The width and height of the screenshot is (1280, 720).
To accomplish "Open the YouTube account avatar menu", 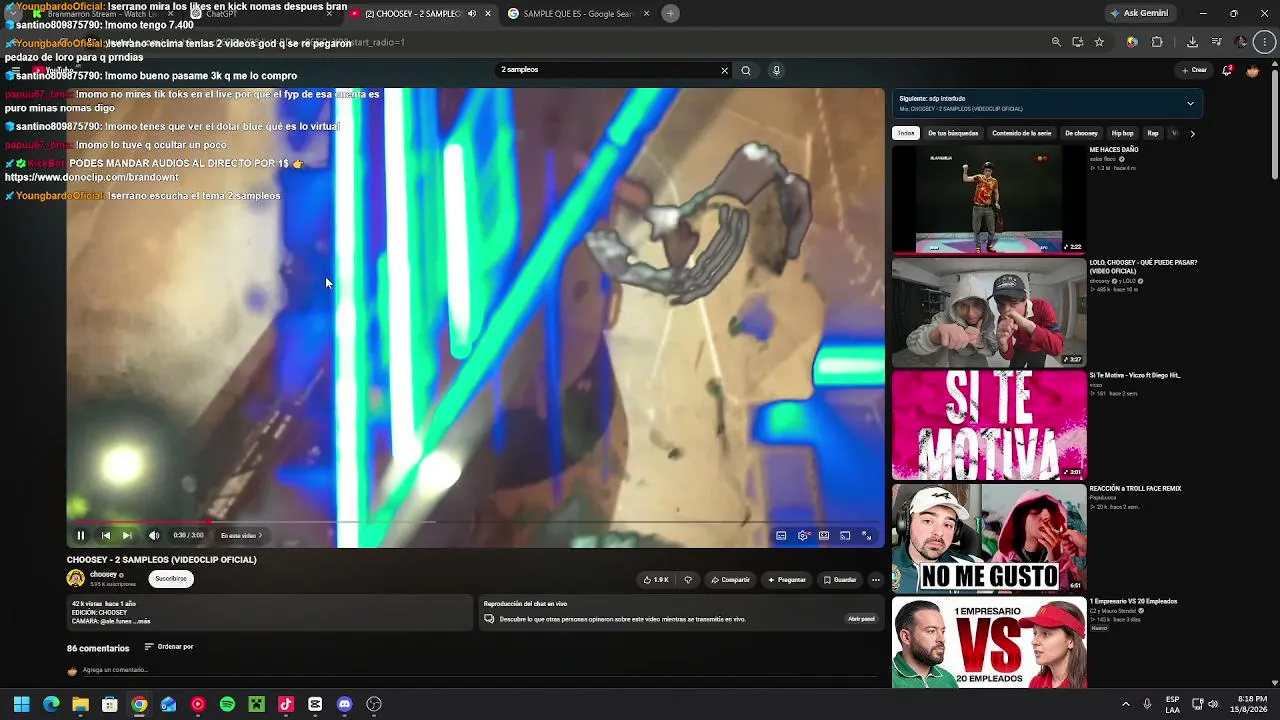I will pyautogui.click(x=1253, y=70).
